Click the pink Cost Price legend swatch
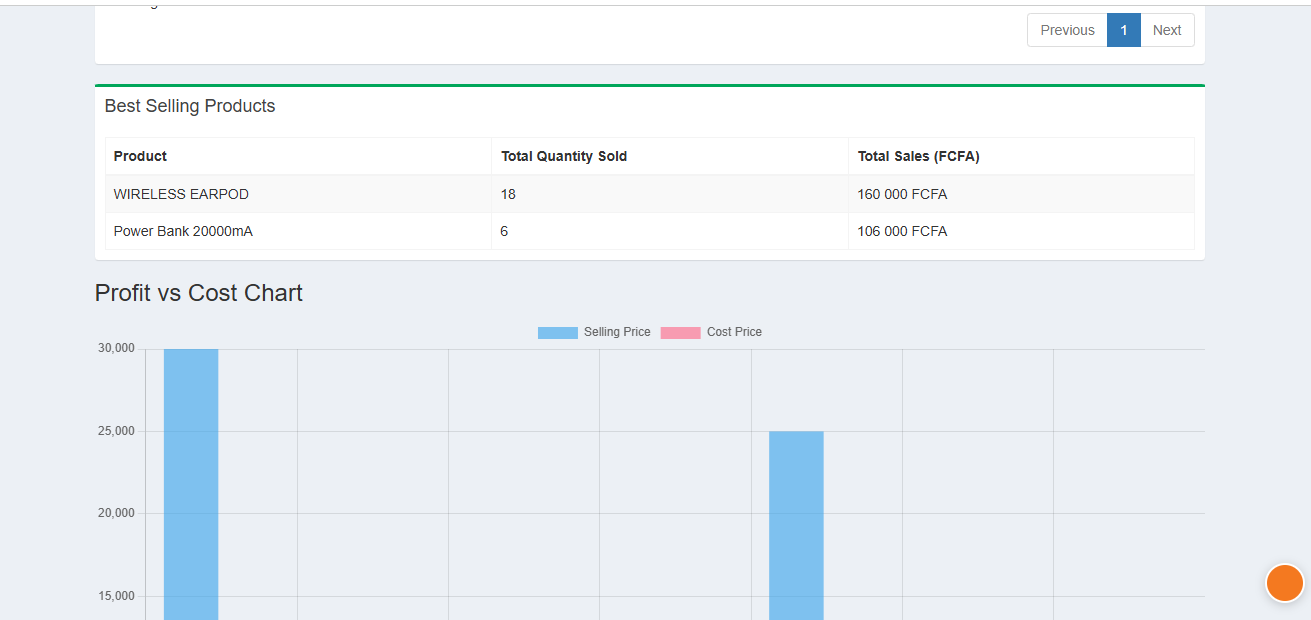1311x620 pixels. [x=680, y=331]
